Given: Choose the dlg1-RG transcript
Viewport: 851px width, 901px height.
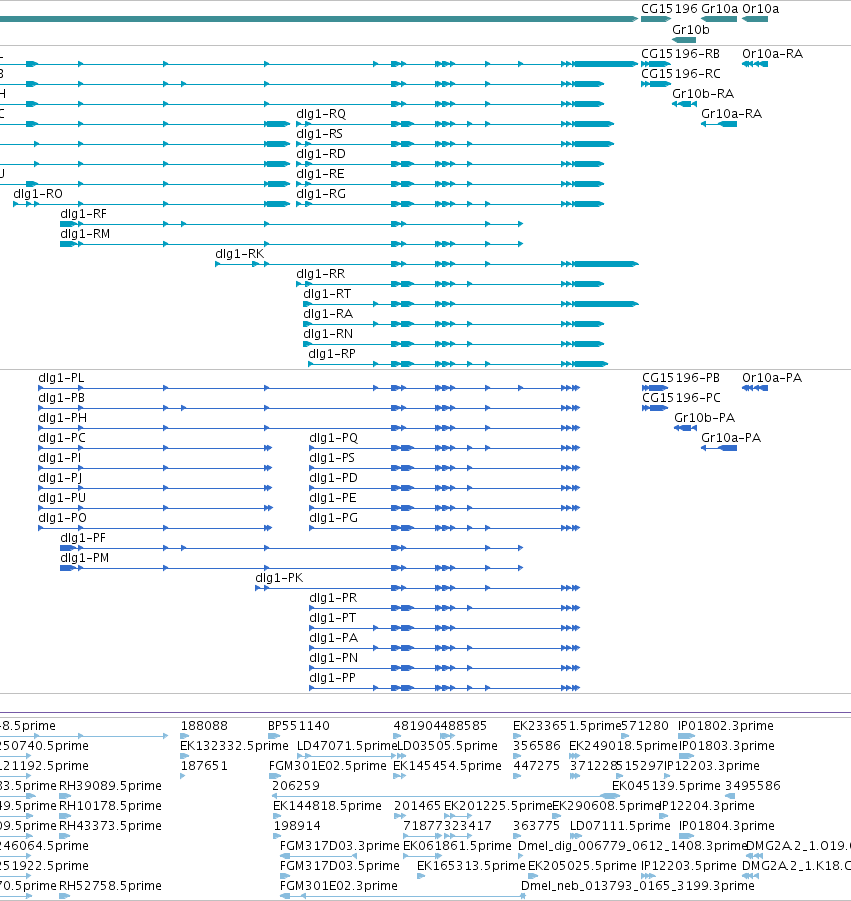Looking at the screenshot, I should pos(321,194).
